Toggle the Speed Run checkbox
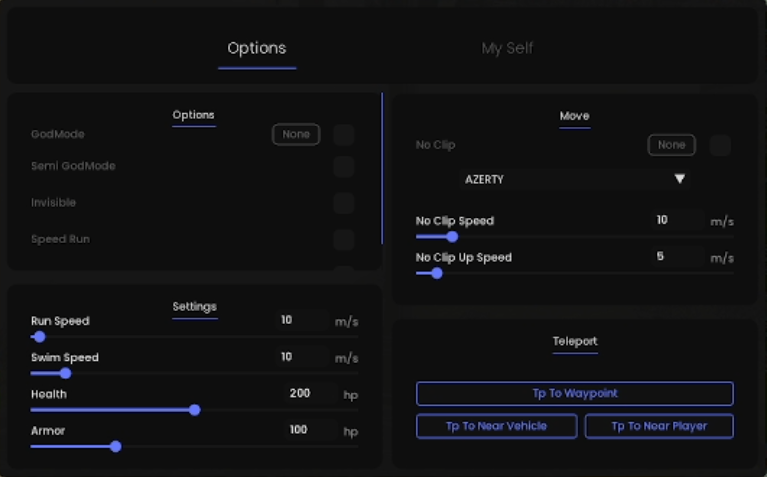767x477 pixels. click(x=344, y=240)
